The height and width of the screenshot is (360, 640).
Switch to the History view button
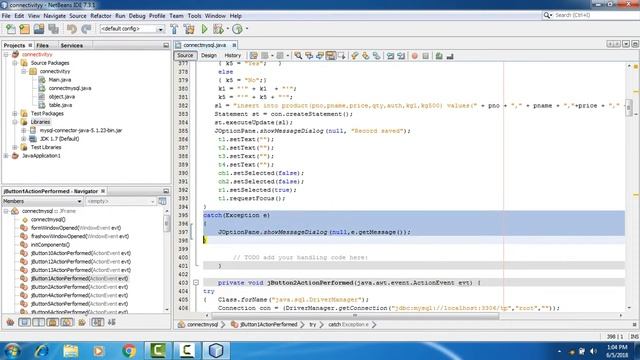click(233, 56)
